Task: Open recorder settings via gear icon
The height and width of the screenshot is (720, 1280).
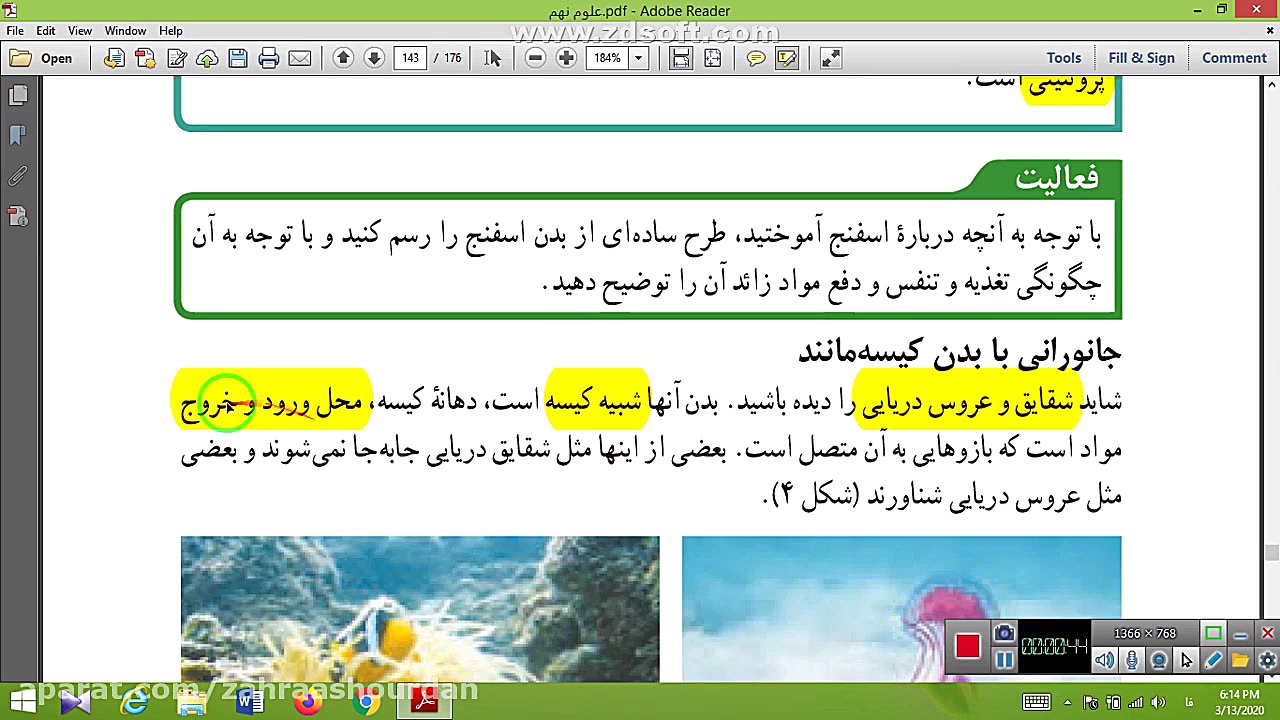Action: click(x=1266, y=659)
